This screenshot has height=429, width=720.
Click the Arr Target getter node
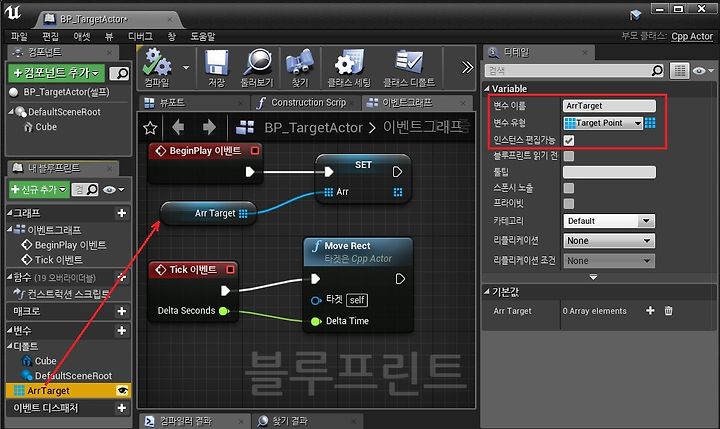(x=208, y=213)
